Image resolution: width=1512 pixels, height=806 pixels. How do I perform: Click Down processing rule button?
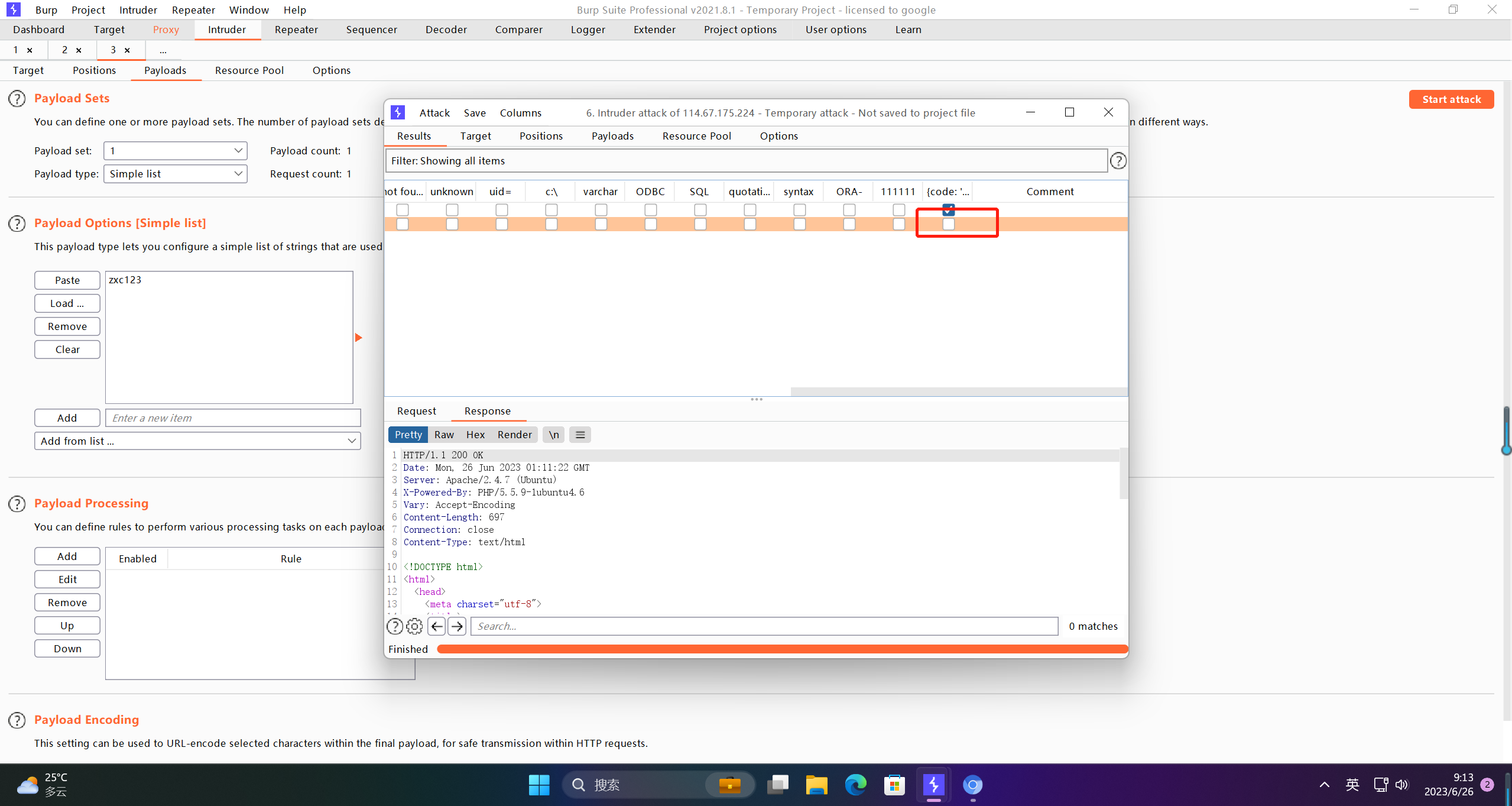pyautogui.click(x=67, y=649)
